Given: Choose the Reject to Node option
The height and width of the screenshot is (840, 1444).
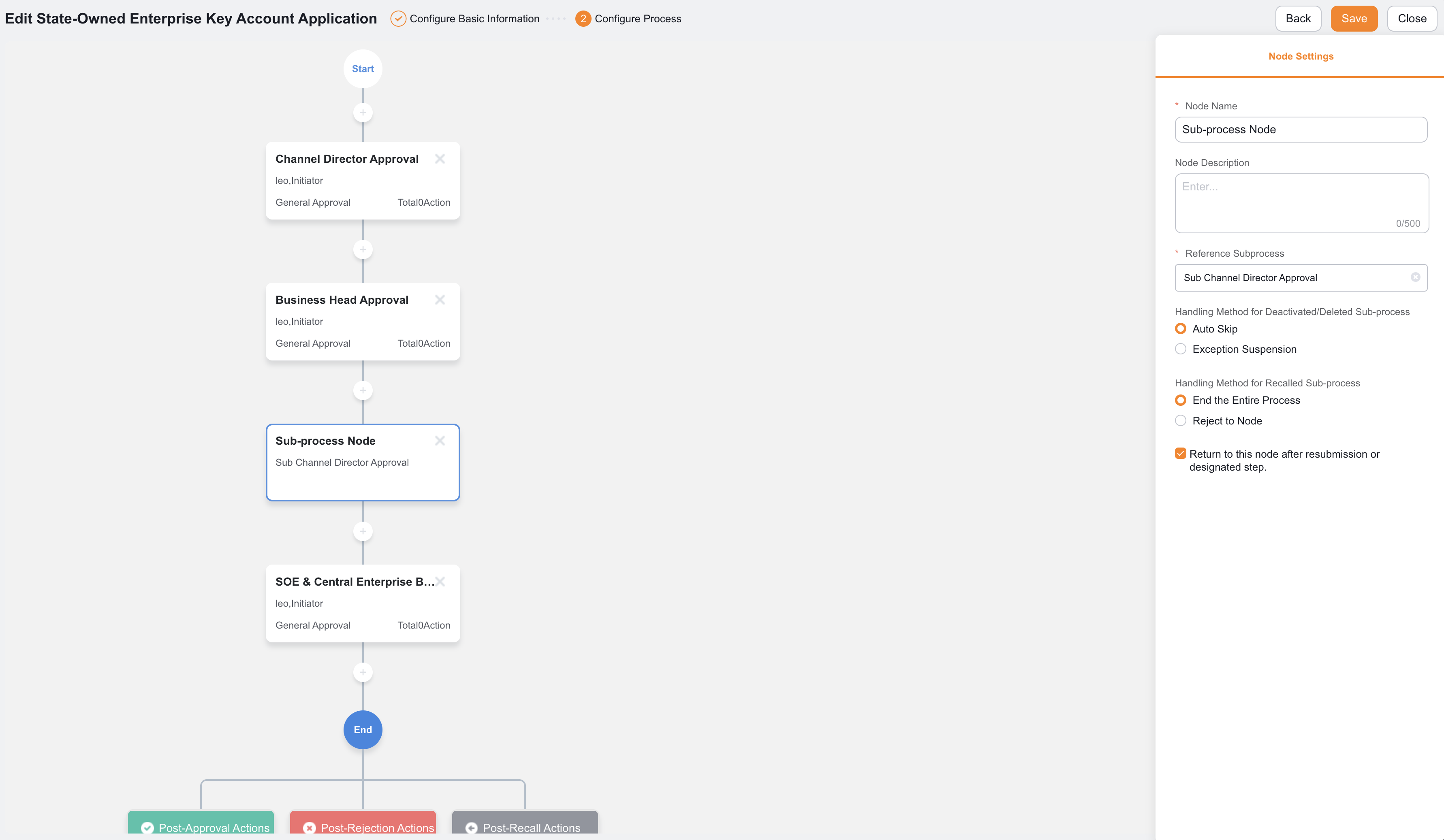Looking at the screenshot, I should pyautogui.click(x=1180, y=420).
